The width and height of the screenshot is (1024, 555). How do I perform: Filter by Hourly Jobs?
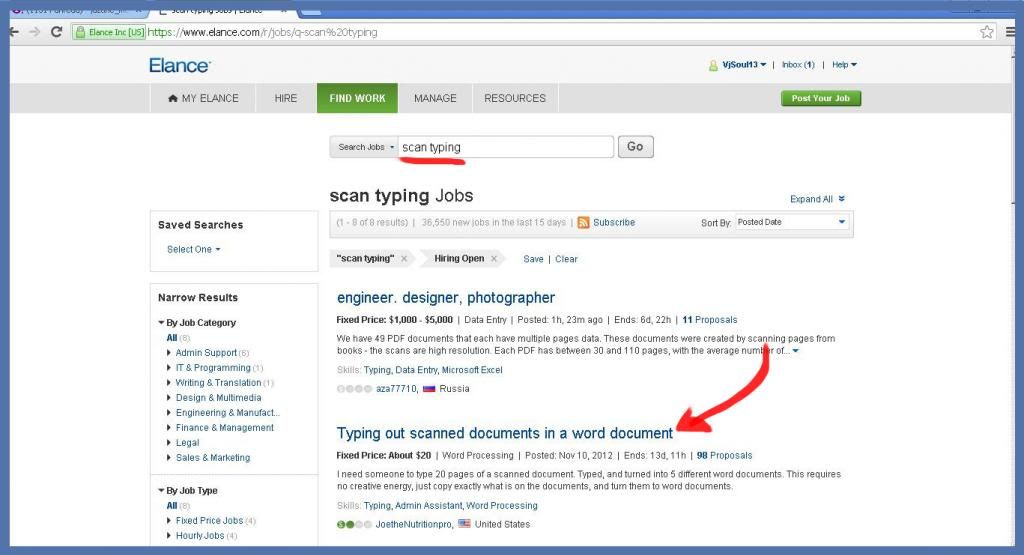200,535
